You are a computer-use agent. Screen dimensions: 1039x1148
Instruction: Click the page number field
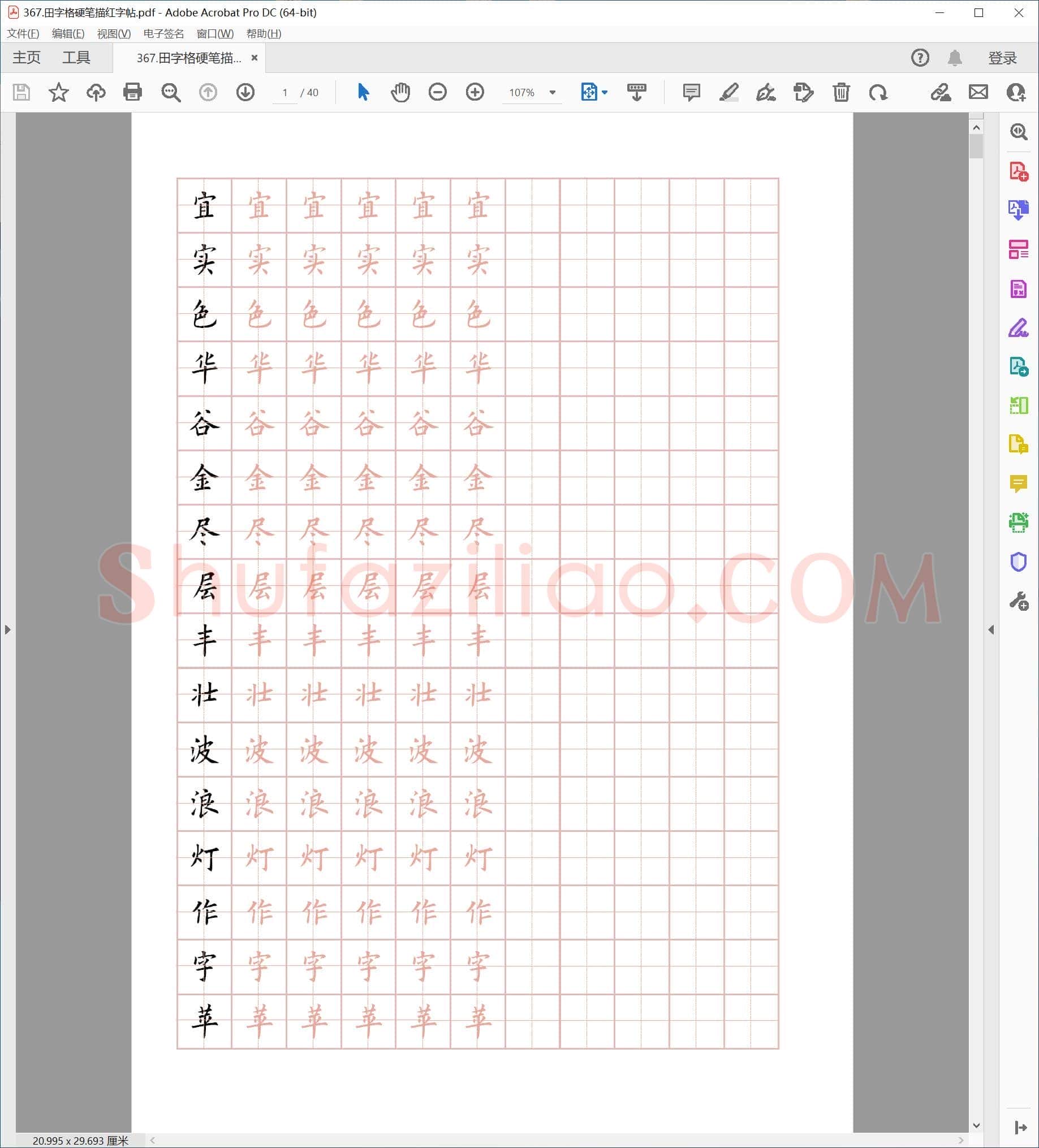coord(285,93)
